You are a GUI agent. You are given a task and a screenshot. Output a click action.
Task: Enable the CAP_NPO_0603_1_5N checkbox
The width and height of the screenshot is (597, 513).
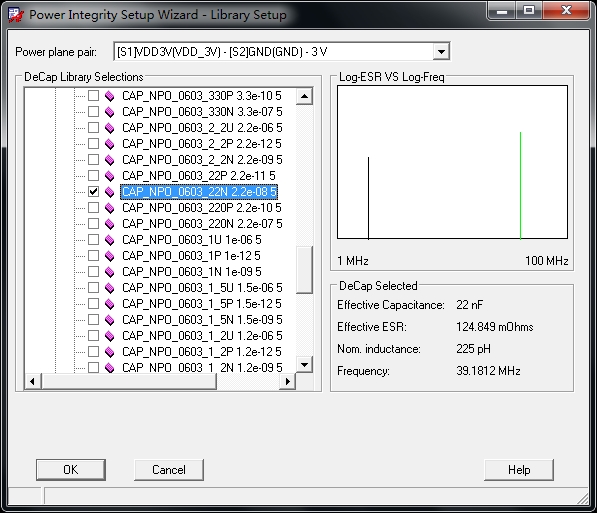click(x=93, y=320)
